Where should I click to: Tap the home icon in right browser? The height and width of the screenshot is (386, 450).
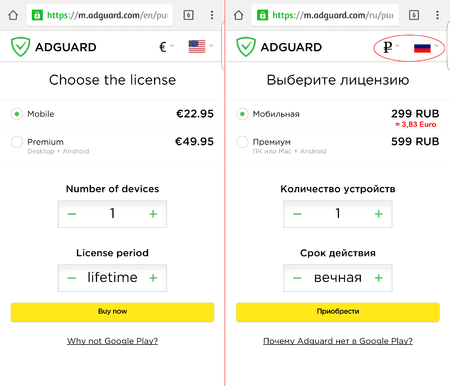(x=238, y=15)
